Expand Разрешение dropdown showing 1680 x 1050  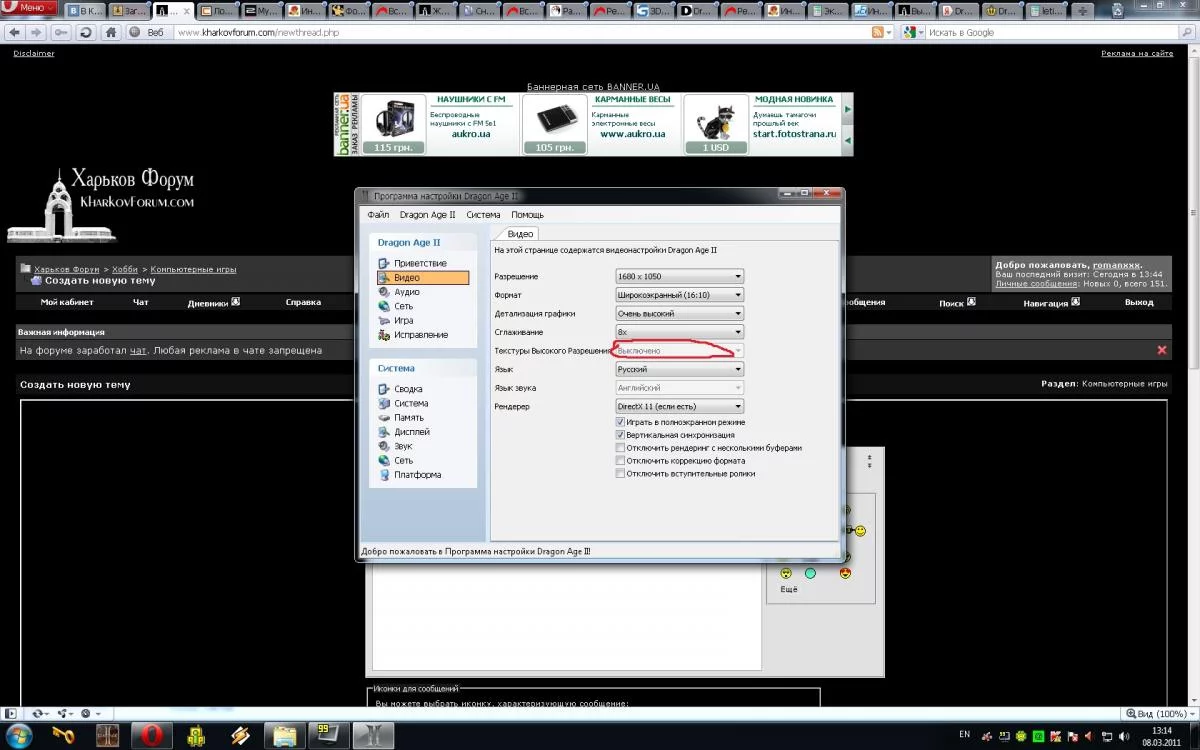(679, 276)
